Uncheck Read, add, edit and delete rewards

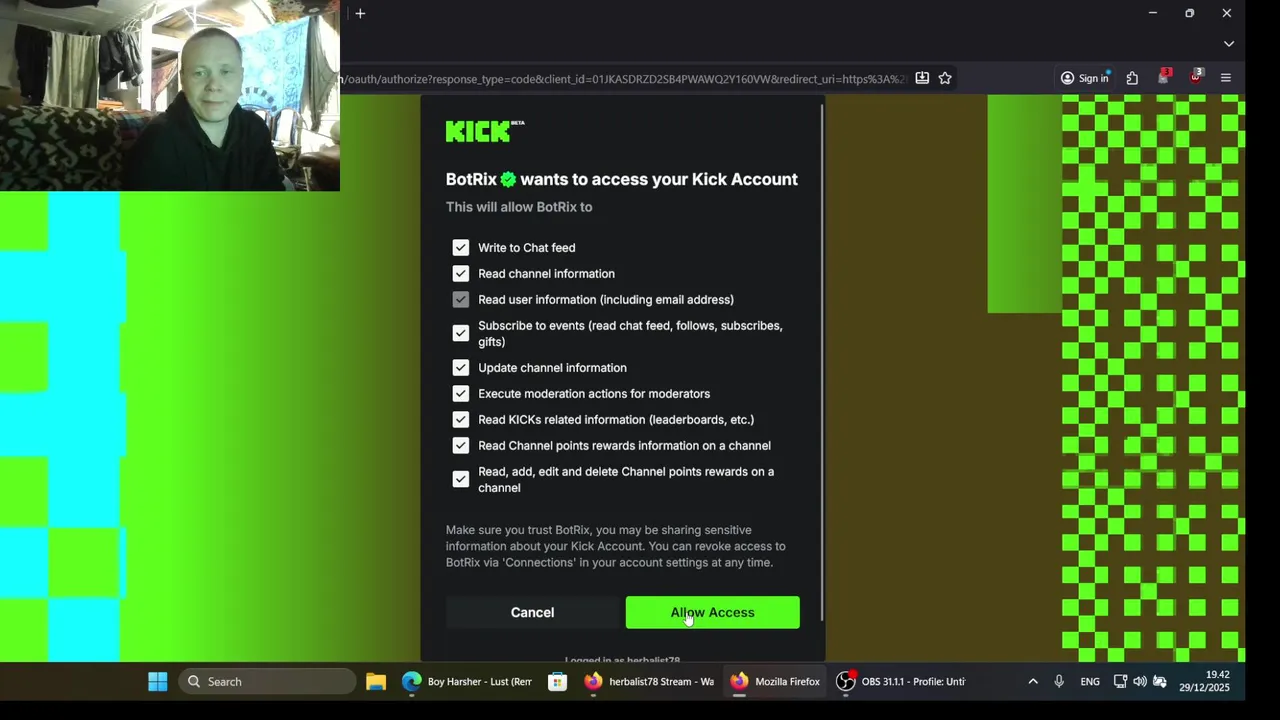pyautogui.click(x=460, y=479)
